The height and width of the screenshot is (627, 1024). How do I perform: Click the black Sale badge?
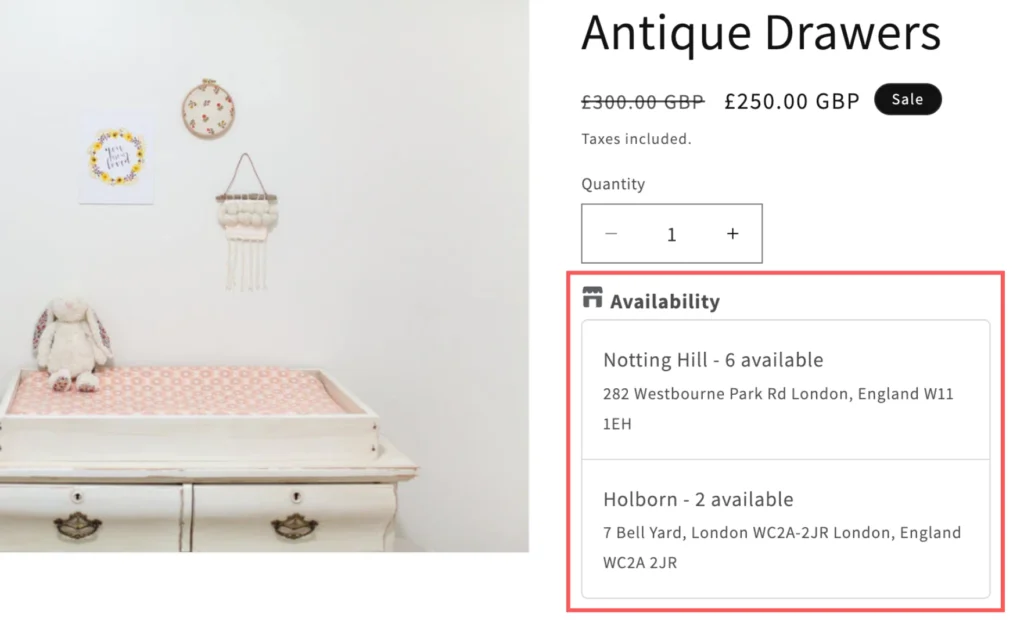(x=907, y=99)
